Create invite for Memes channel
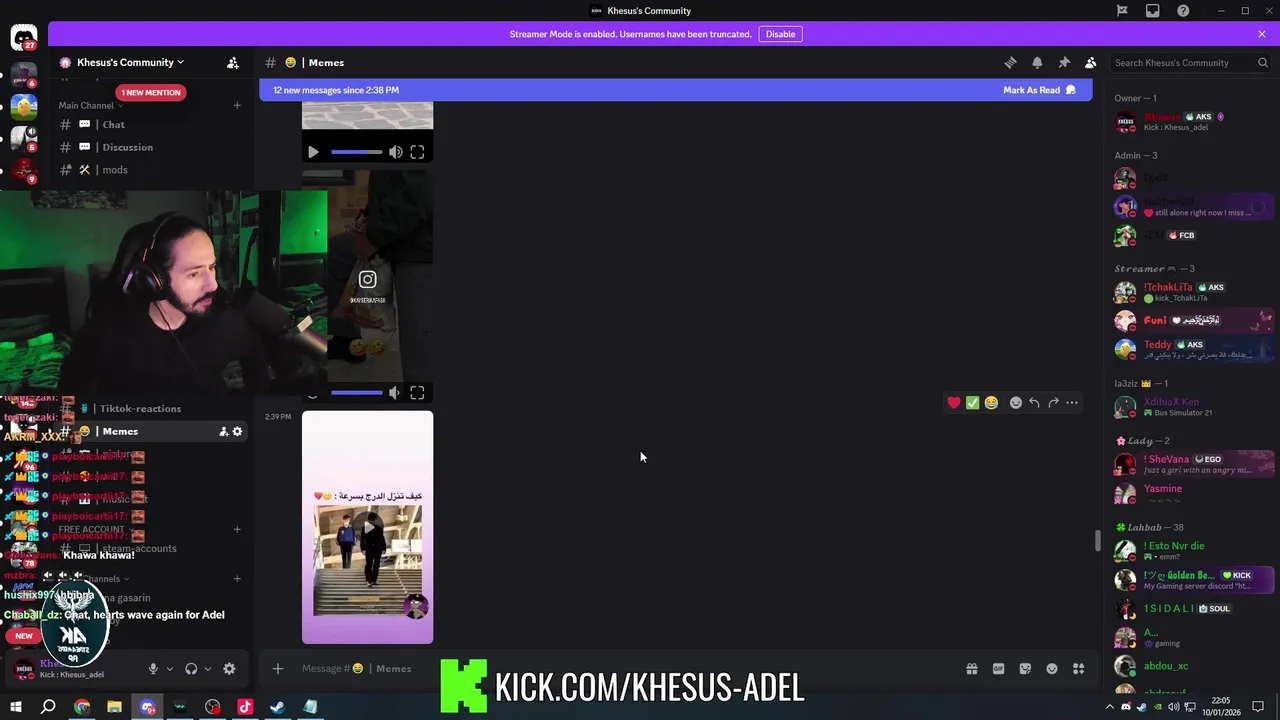 [223, 431]
